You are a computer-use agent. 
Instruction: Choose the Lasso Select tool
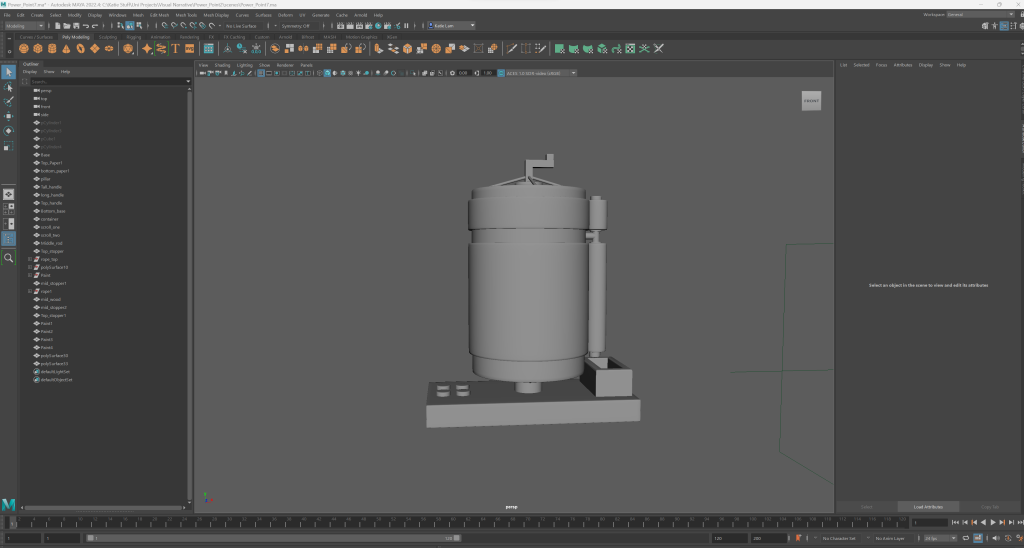(9, 87)
